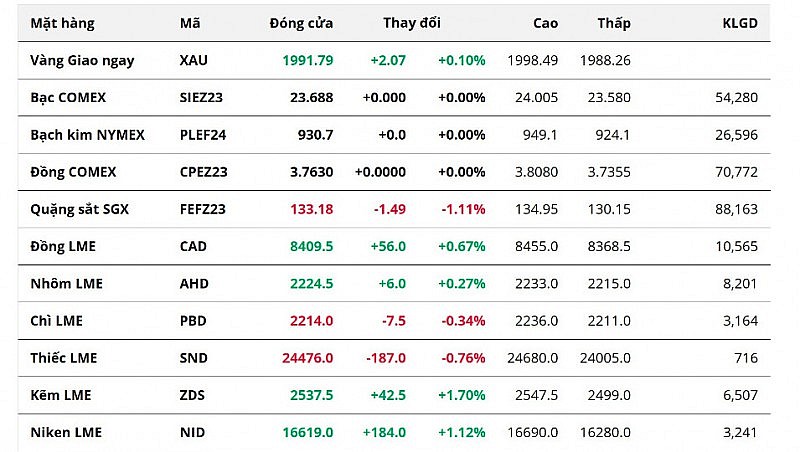Viewport: 800px width, 452px height.
Task: Click the XAU ticker code
Action: pyautogui.click(x=194, y=60)
